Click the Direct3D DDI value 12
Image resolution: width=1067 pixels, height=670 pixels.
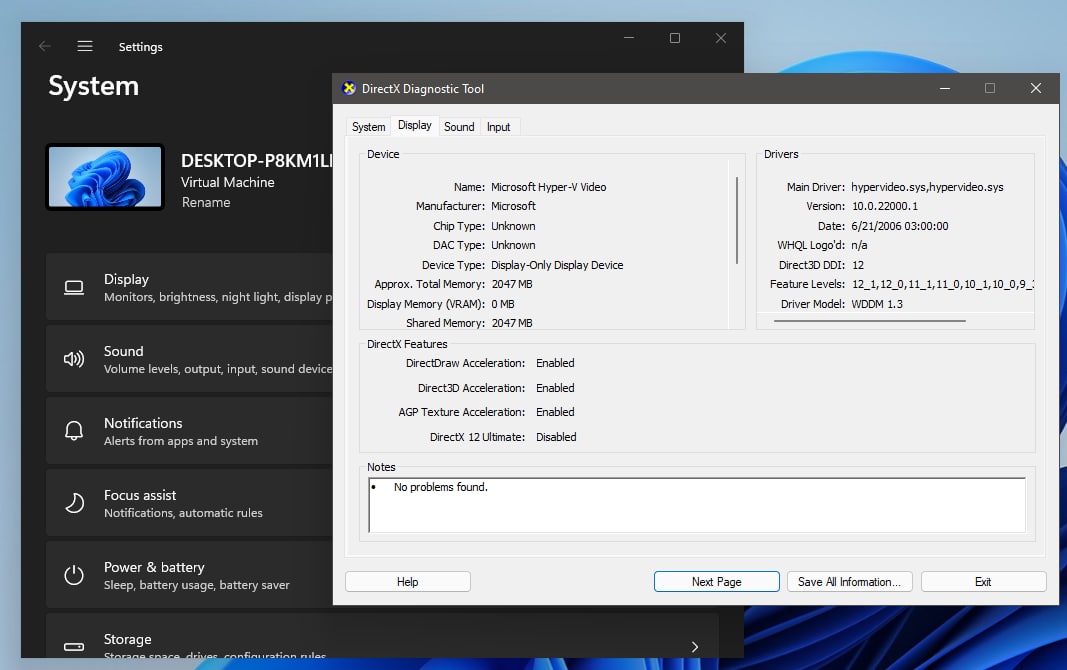point(857,265)
